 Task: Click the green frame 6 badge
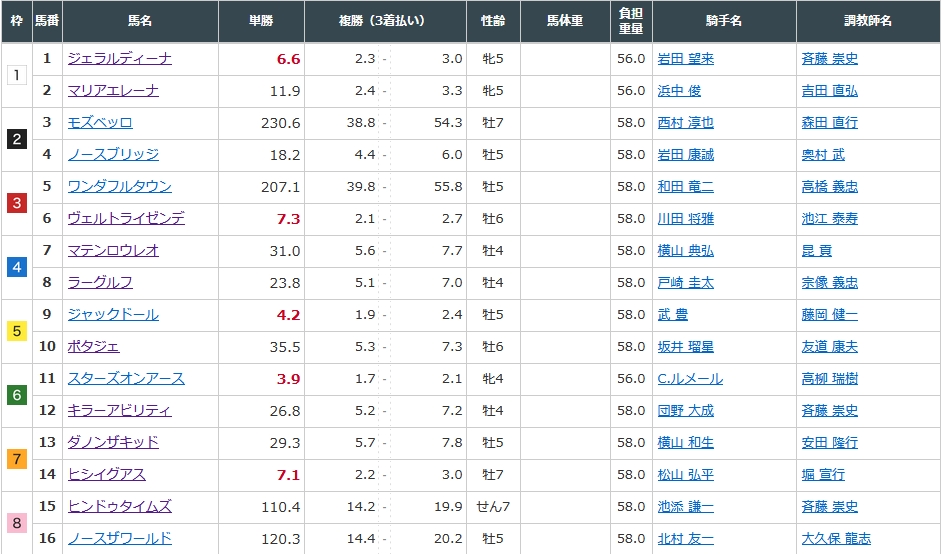click(16, 395)
